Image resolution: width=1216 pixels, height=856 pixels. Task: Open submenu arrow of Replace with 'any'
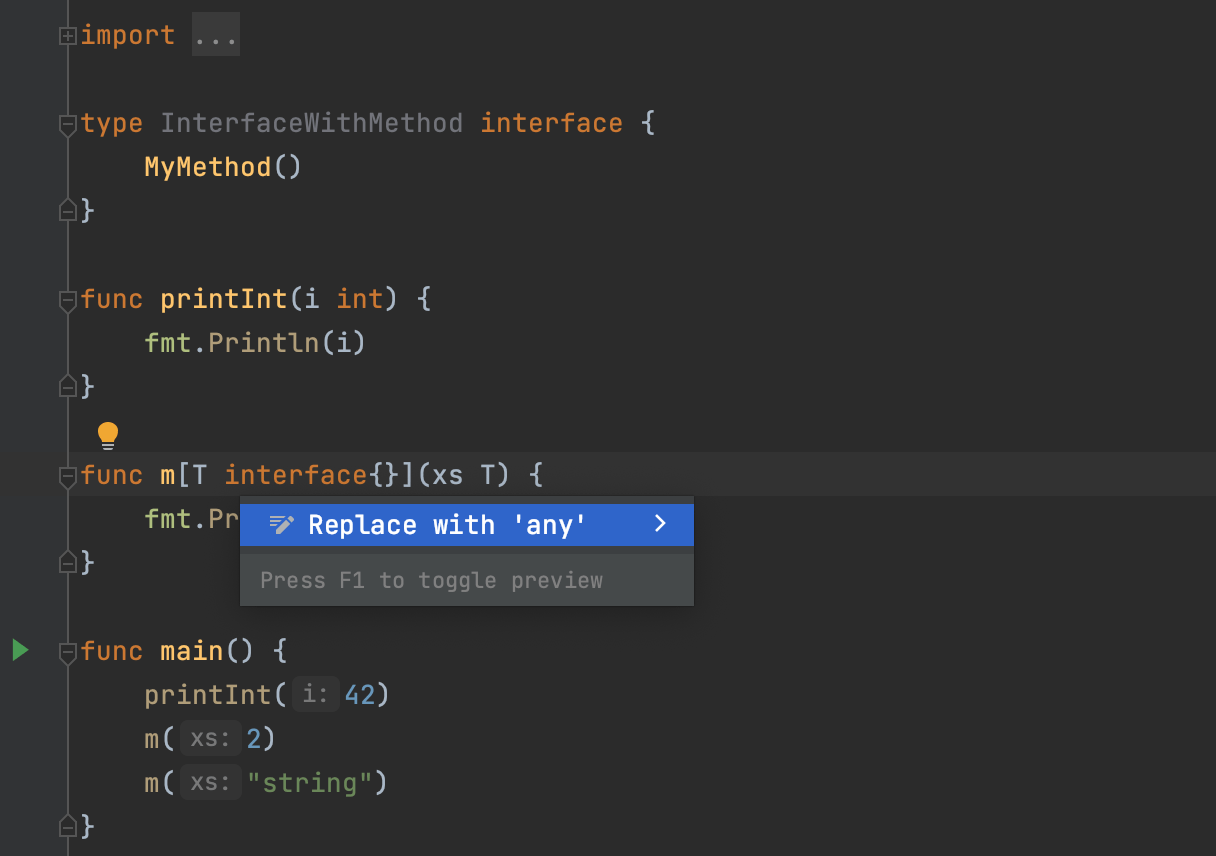(660, 524)
